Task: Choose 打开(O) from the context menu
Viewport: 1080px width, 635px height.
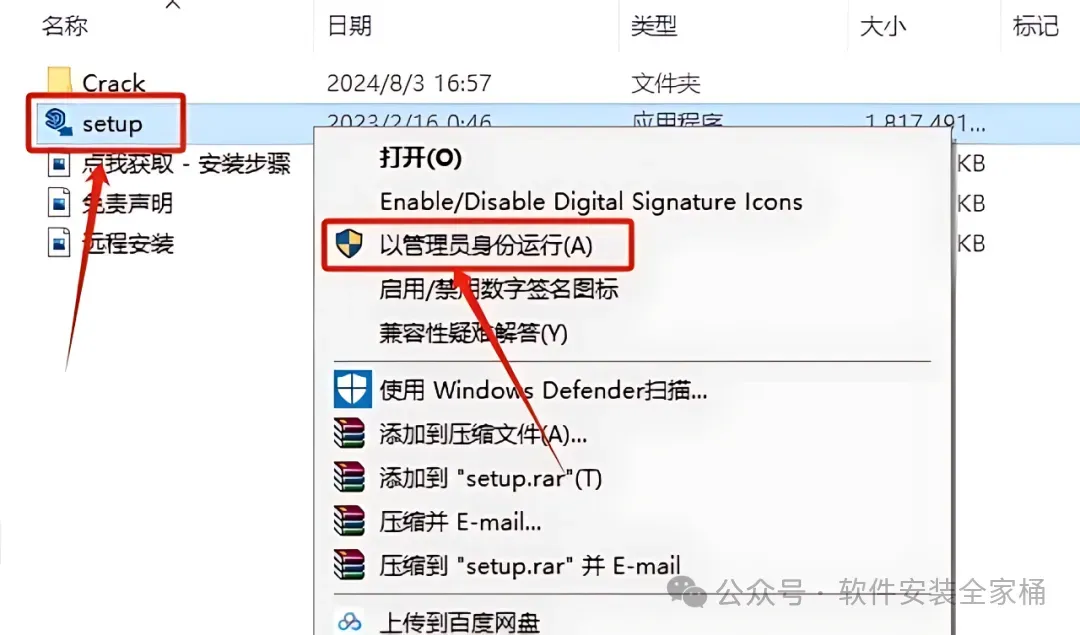Action: click(x=420, y=158)
